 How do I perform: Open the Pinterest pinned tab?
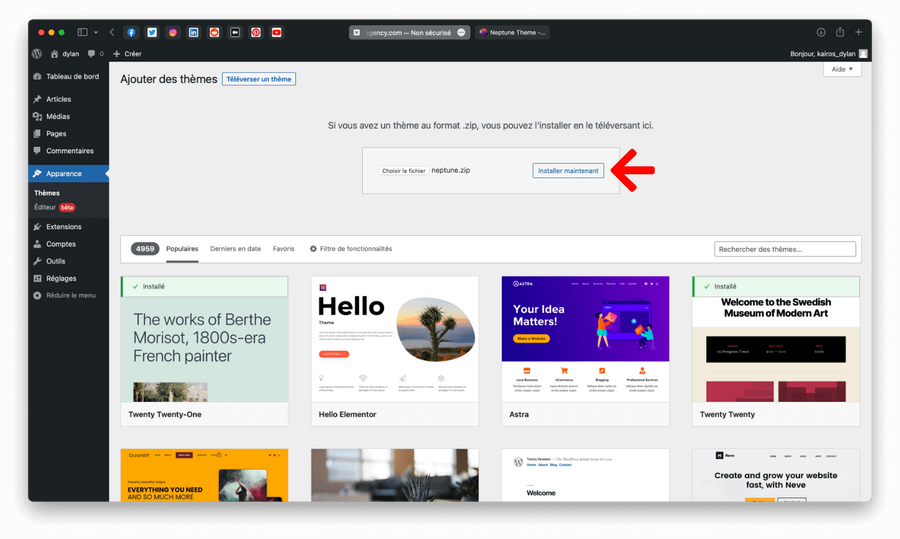(256, 33)
